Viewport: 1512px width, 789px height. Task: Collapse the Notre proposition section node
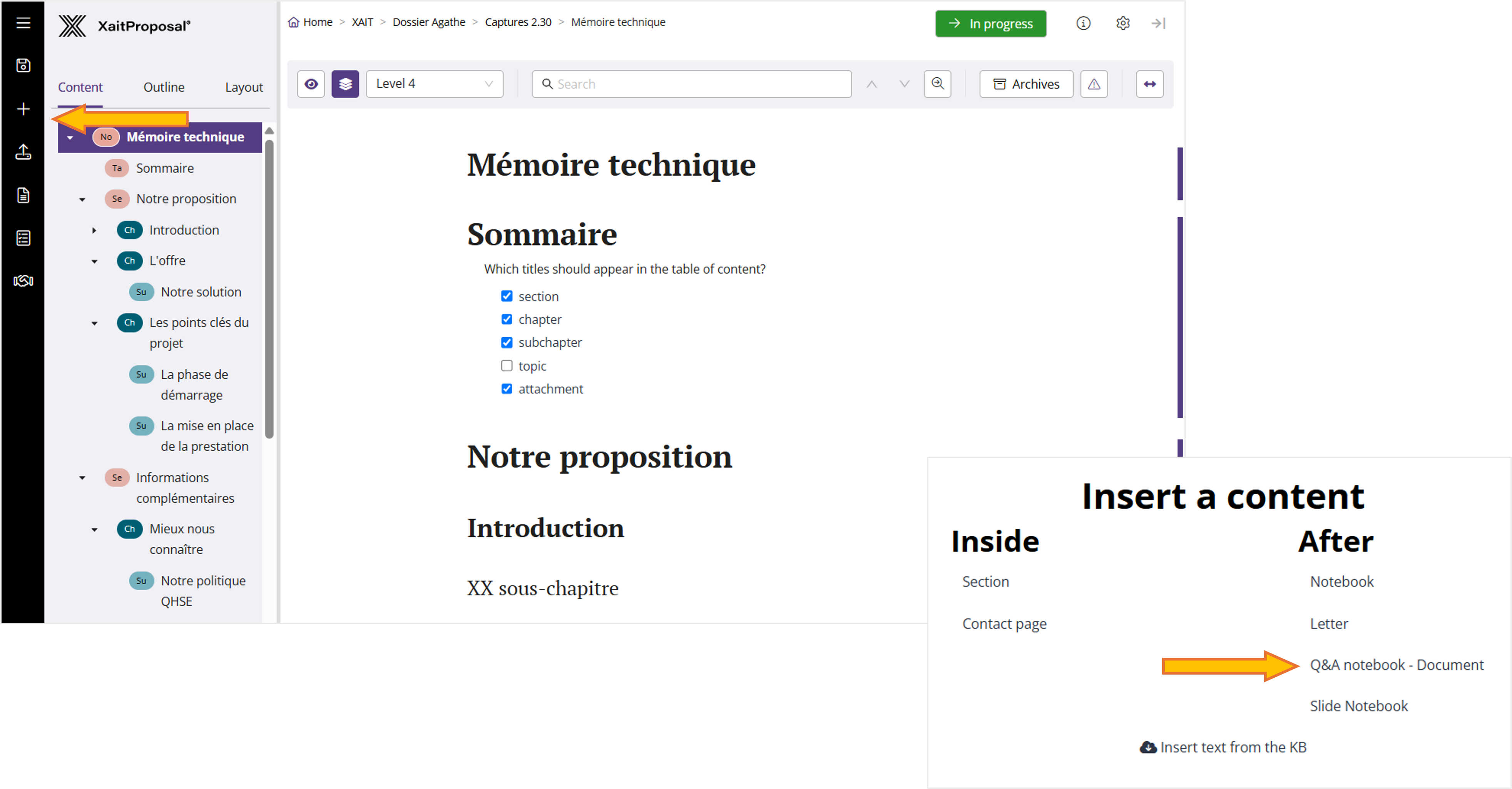point(82,200)
